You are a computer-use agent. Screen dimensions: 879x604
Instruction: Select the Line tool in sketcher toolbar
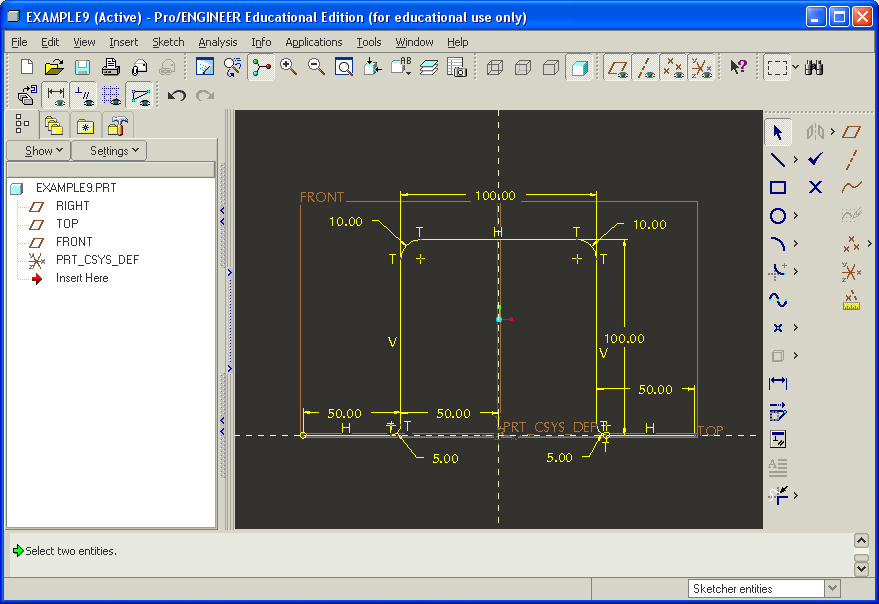[778, 159]
